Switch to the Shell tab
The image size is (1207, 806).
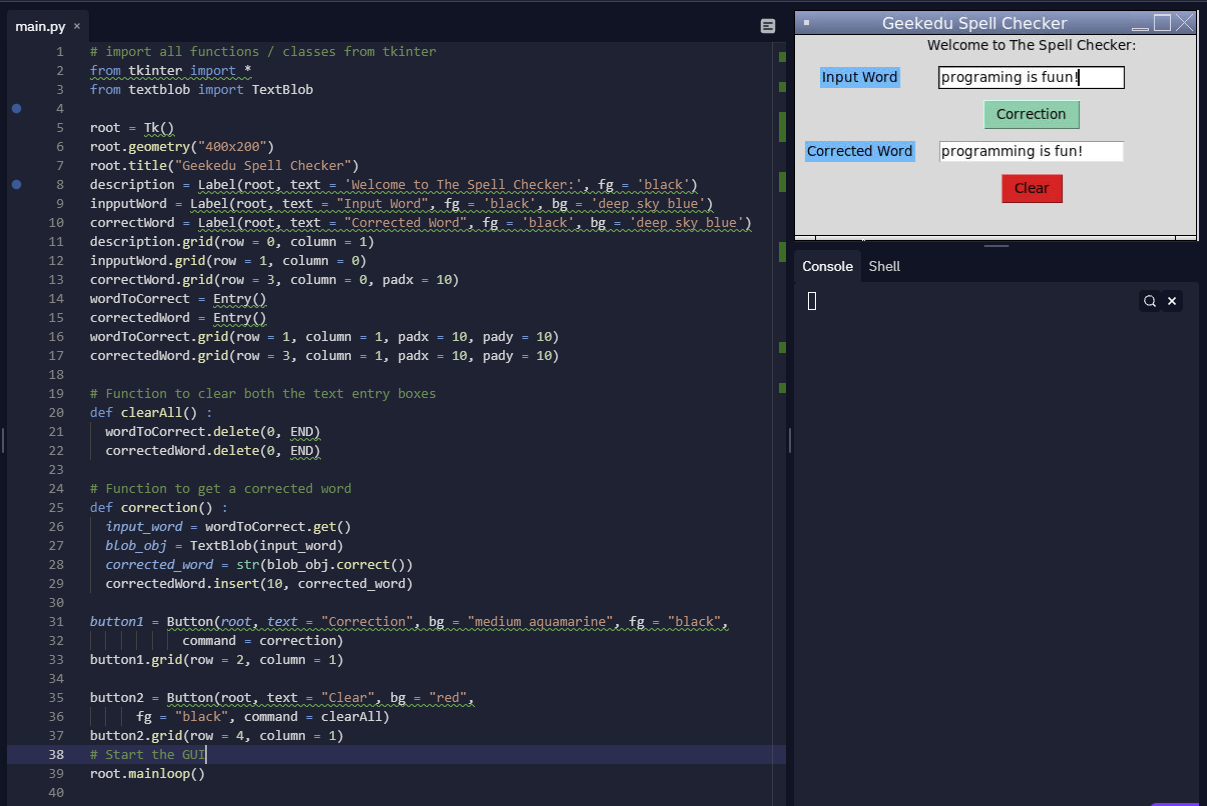(884, 266)
